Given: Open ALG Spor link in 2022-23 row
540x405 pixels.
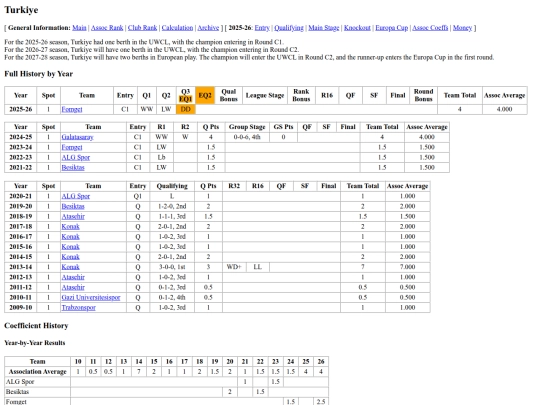Looking at the screenshot, I should (x=75, y=157).
